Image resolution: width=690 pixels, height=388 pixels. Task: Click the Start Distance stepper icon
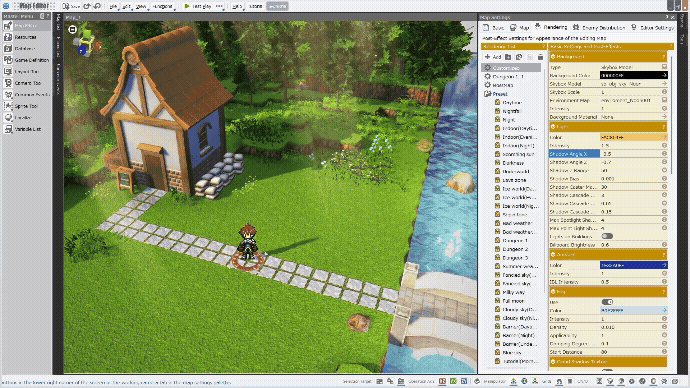pos(664,352)
